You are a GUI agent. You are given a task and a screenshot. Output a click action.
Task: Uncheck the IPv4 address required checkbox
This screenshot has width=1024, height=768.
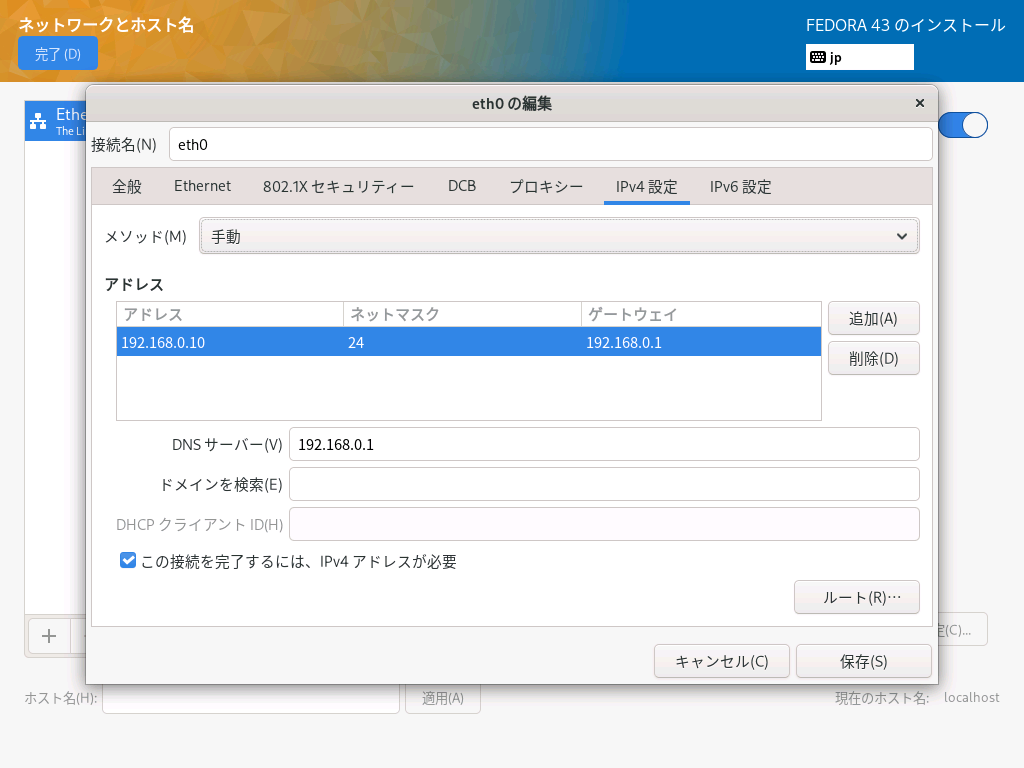tap(128, 561)
